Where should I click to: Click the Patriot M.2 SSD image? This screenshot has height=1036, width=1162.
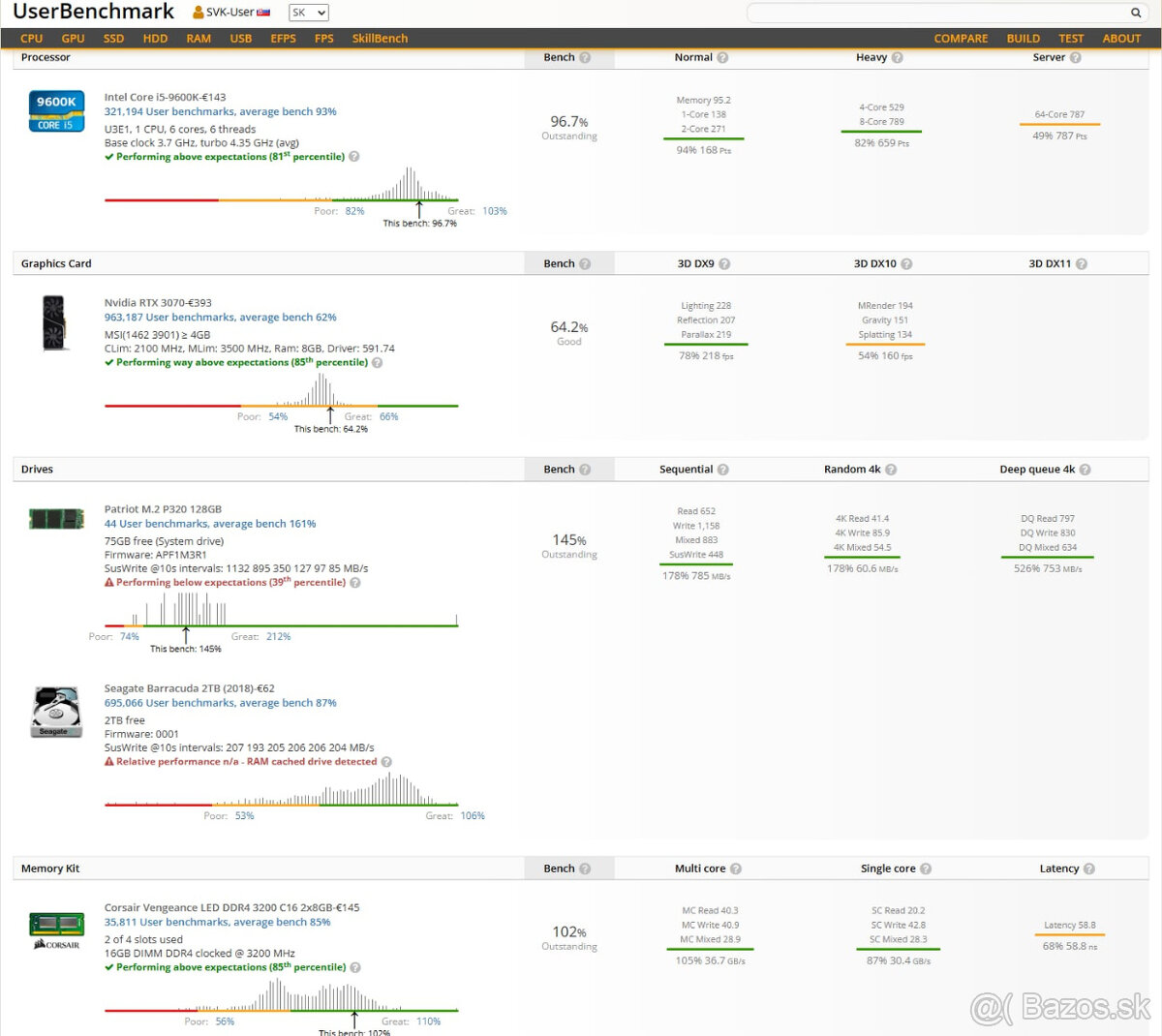click(x=56, y=519)
